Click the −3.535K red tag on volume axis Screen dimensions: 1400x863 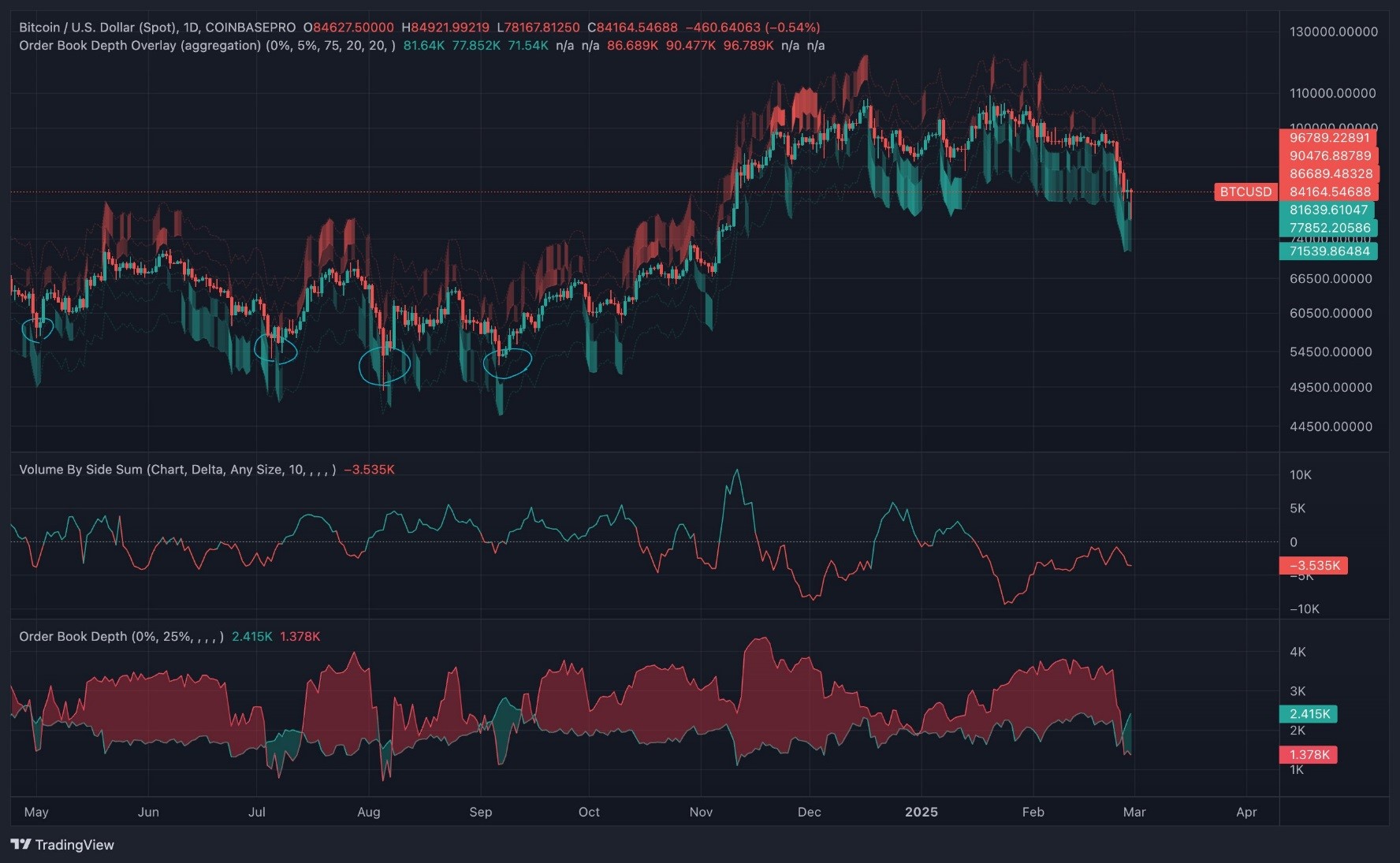[x=1313, y=565]
